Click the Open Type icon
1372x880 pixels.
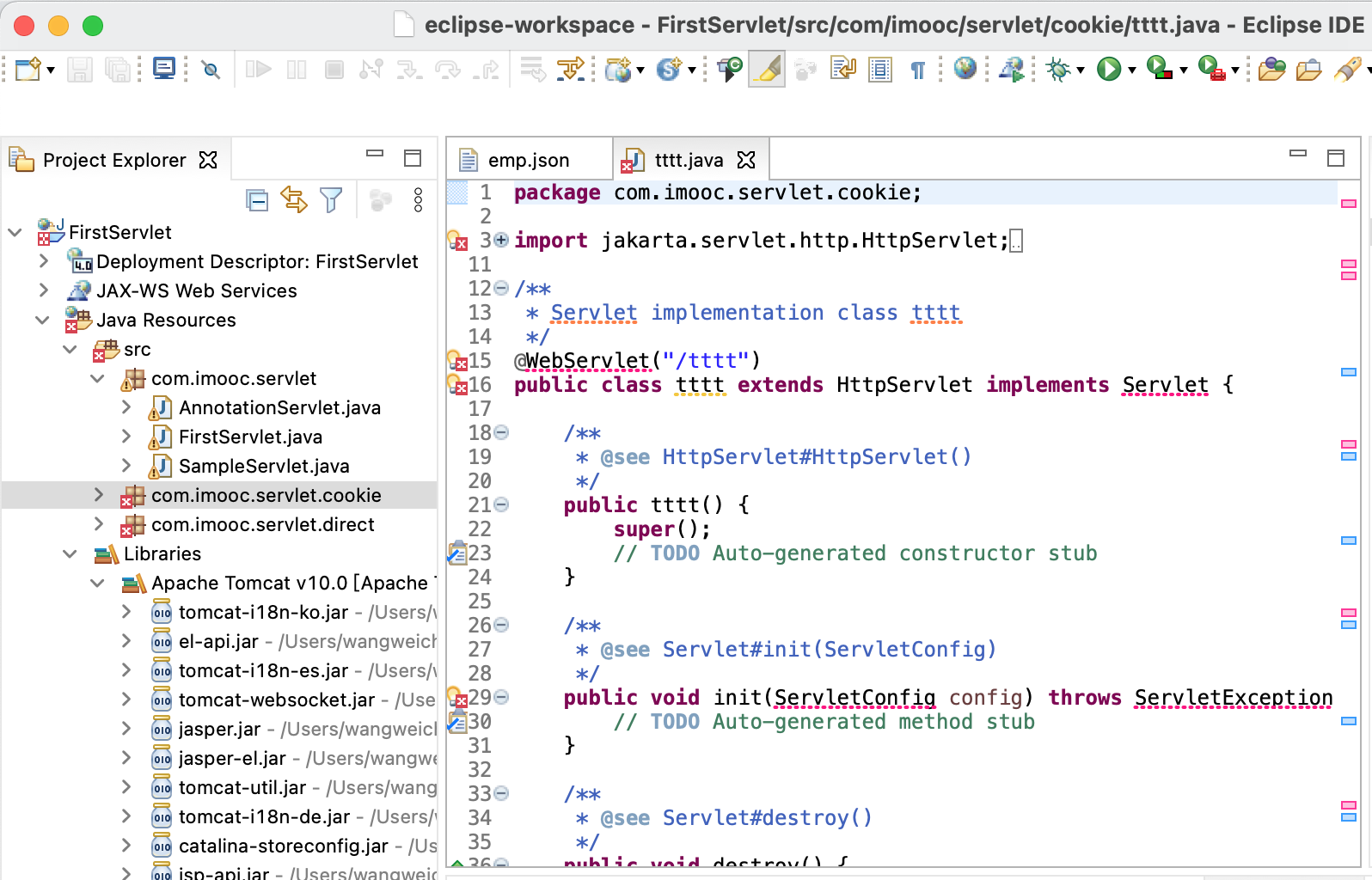tap(1271, 69)
